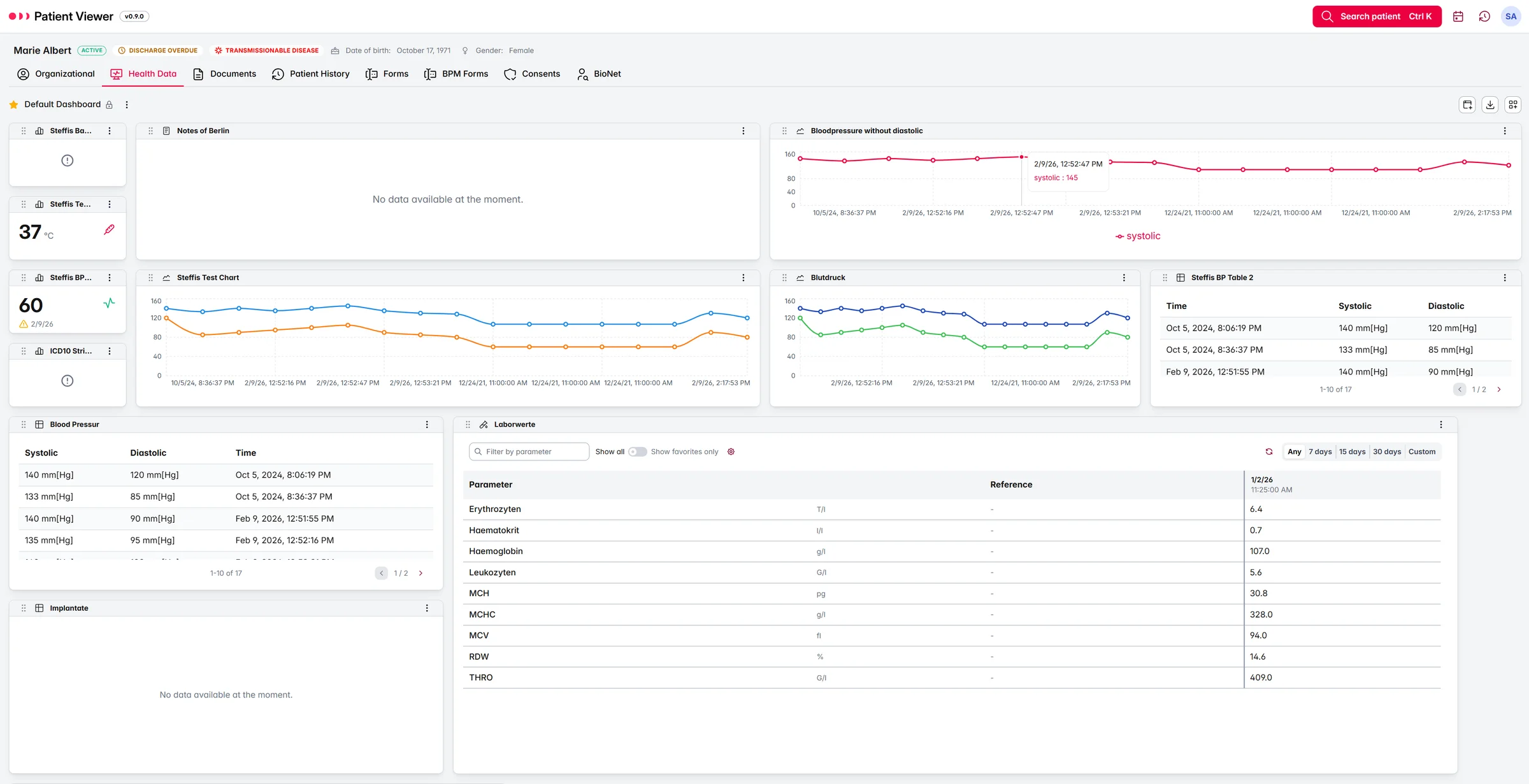Viewport: 1529px width, 784px height.
Task: Switch to the Documents tab
Action: [224, 74]
